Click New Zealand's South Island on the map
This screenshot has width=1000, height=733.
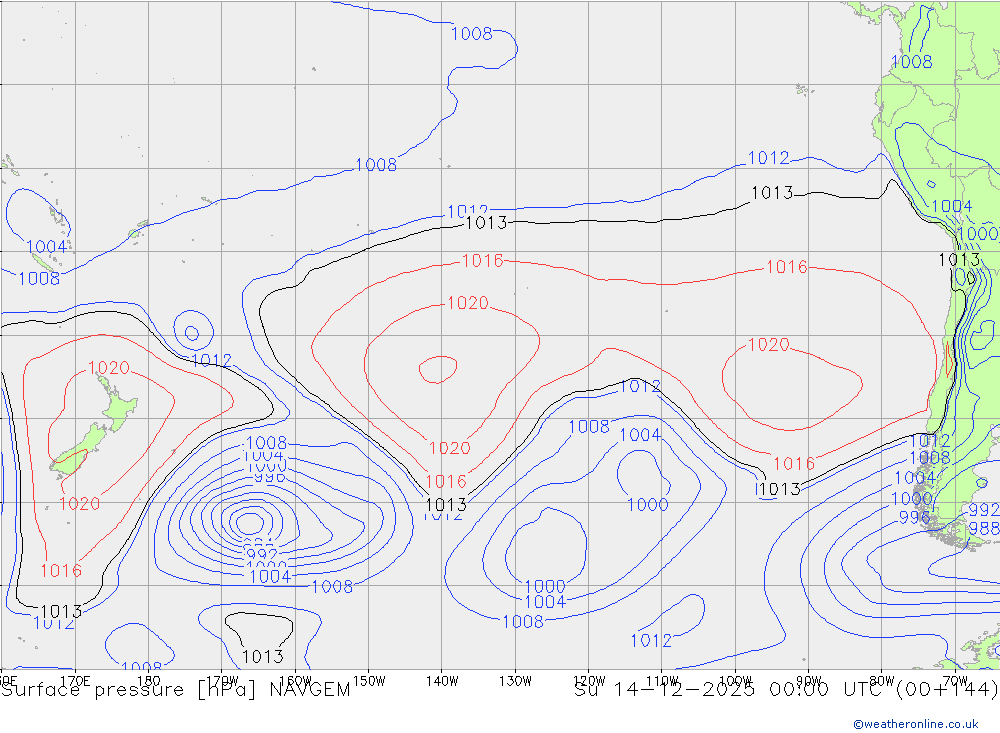pyautogui.click(x=79, y=452)
